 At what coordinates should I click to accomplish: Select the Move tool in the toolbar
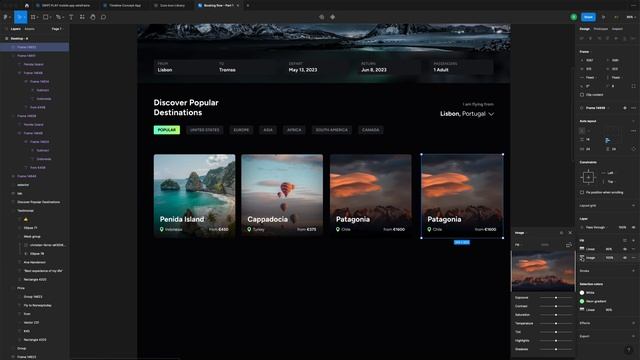coord(19,17)
